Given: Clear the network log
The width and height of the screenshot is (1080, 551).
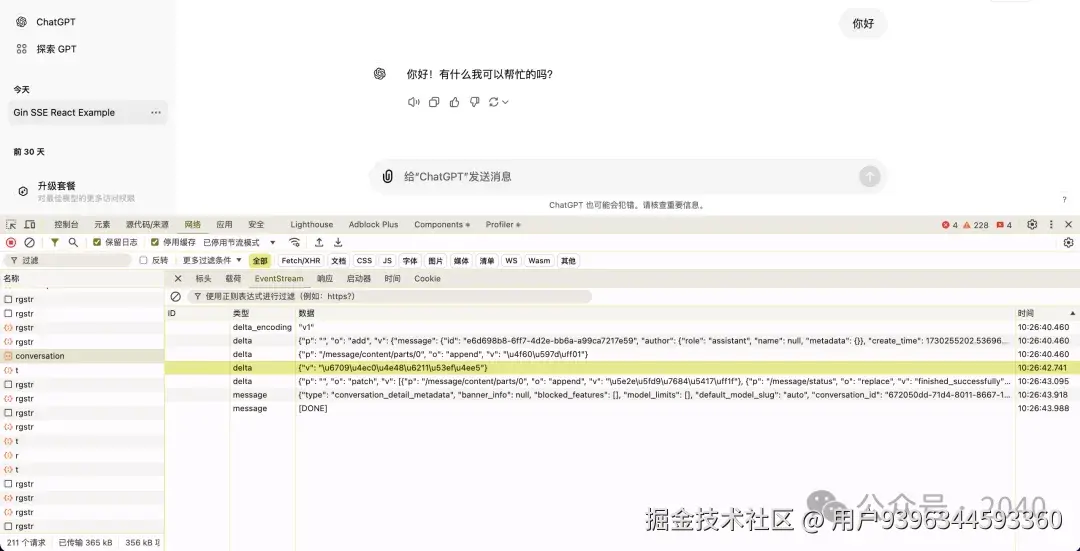Looking at the screenshot, I should (30, 242).
